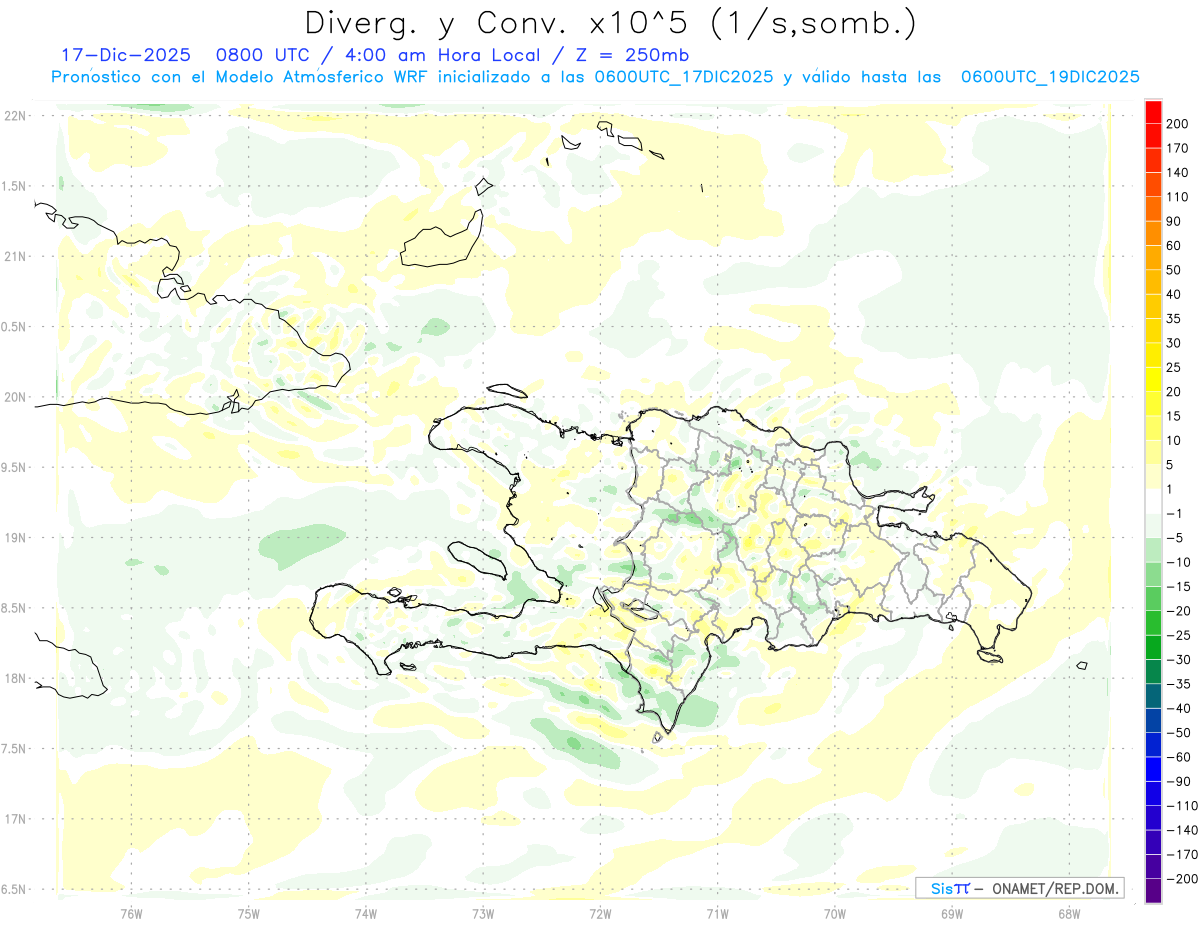Click the '7.5N' latitude label

[x=14, y=749]
